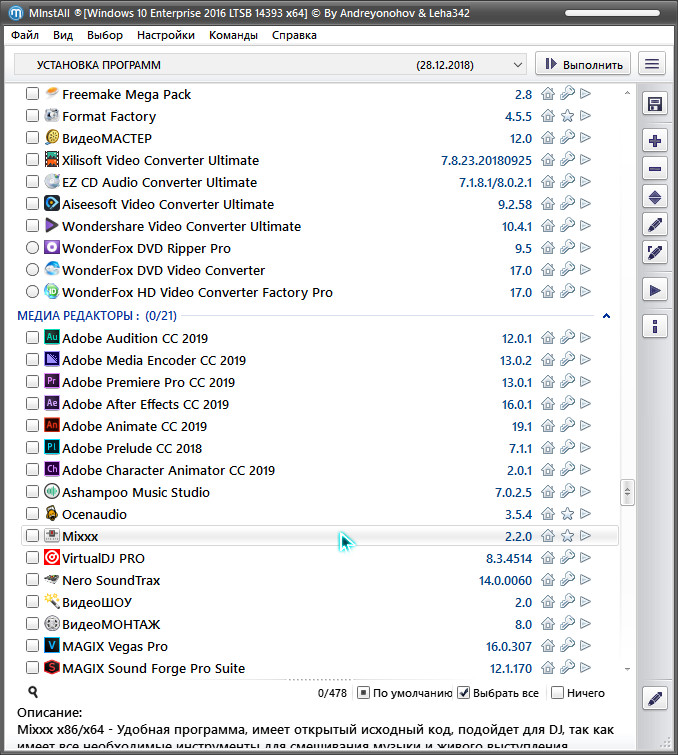
Task: Uncheck the "Выбрать все" checkbox
Action: tap(464, 693)
